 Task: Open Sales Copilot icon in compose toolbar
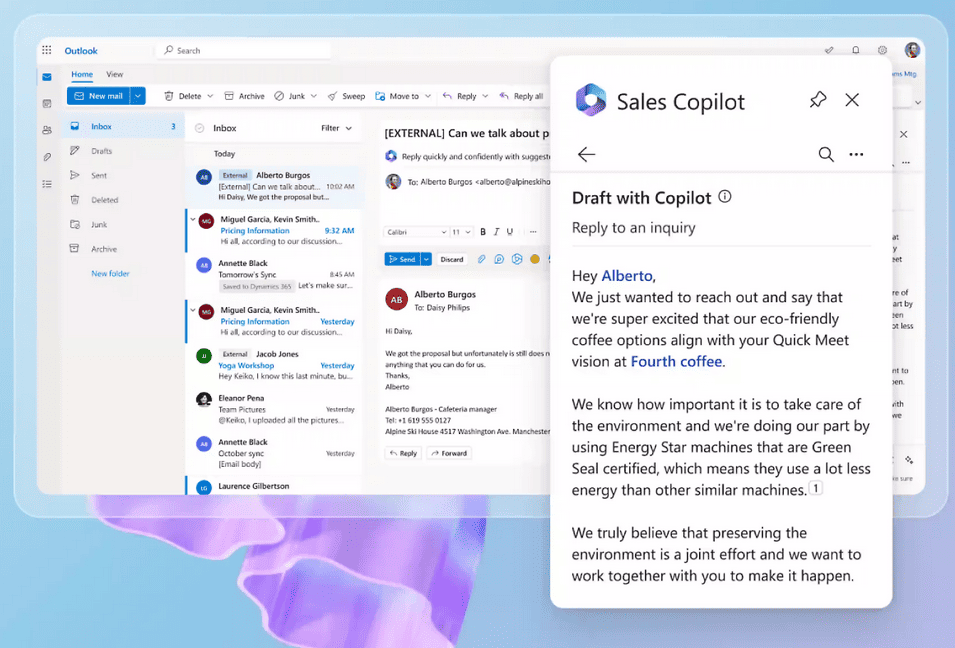[517, 259]
